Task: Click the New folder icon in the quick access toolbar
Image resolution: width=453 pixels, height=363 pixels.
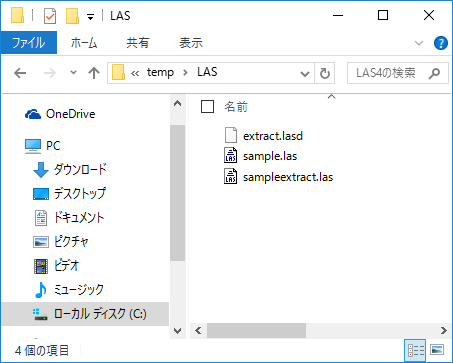Action: click(72, 16)
